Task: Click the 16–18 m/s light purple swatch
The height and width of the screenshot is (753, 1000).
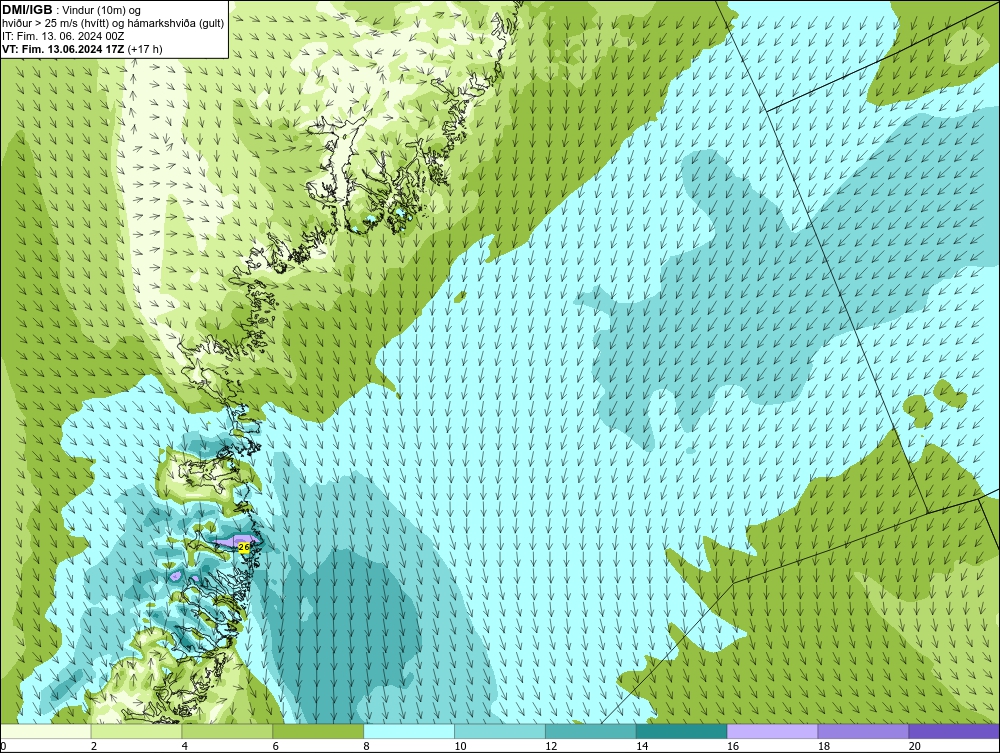Action: [x=772, y=731]
